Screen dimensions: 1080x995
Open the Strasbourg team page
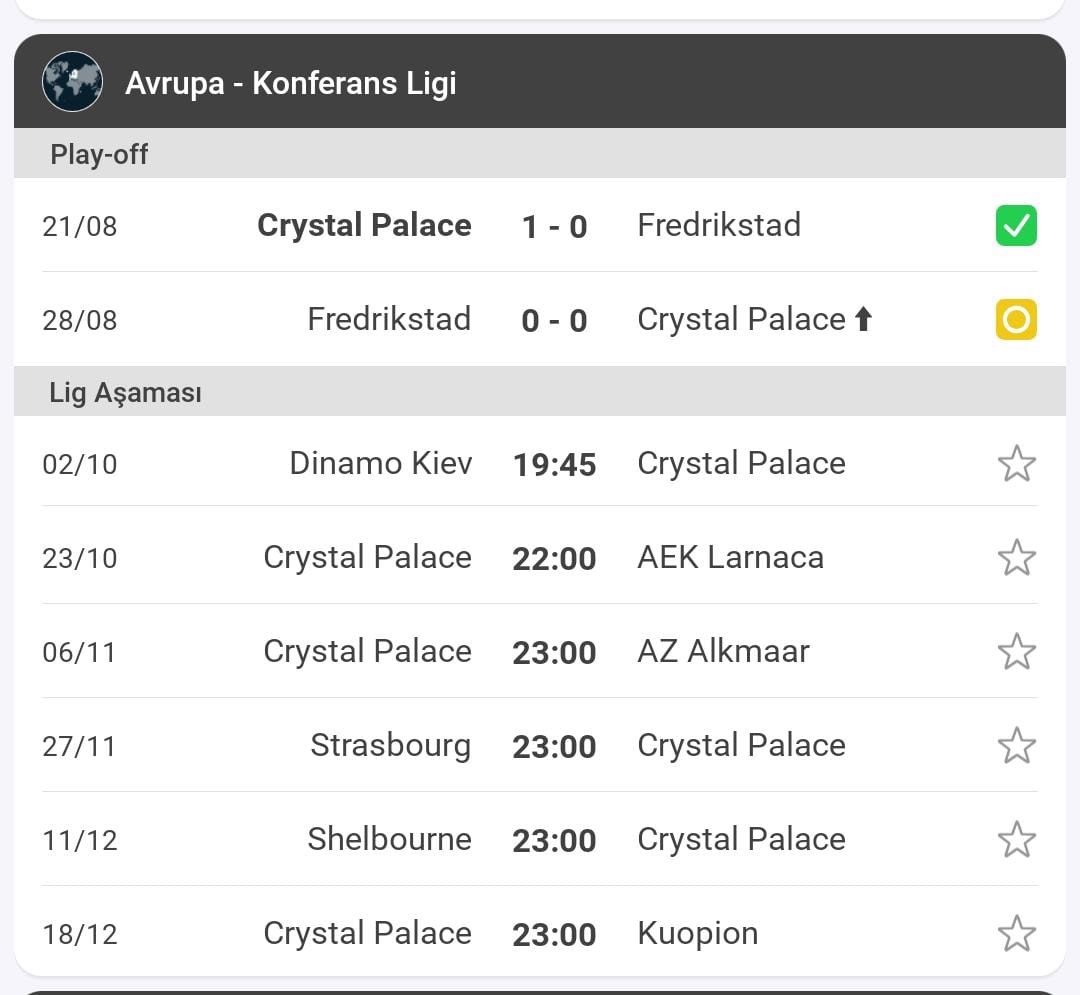391,746
